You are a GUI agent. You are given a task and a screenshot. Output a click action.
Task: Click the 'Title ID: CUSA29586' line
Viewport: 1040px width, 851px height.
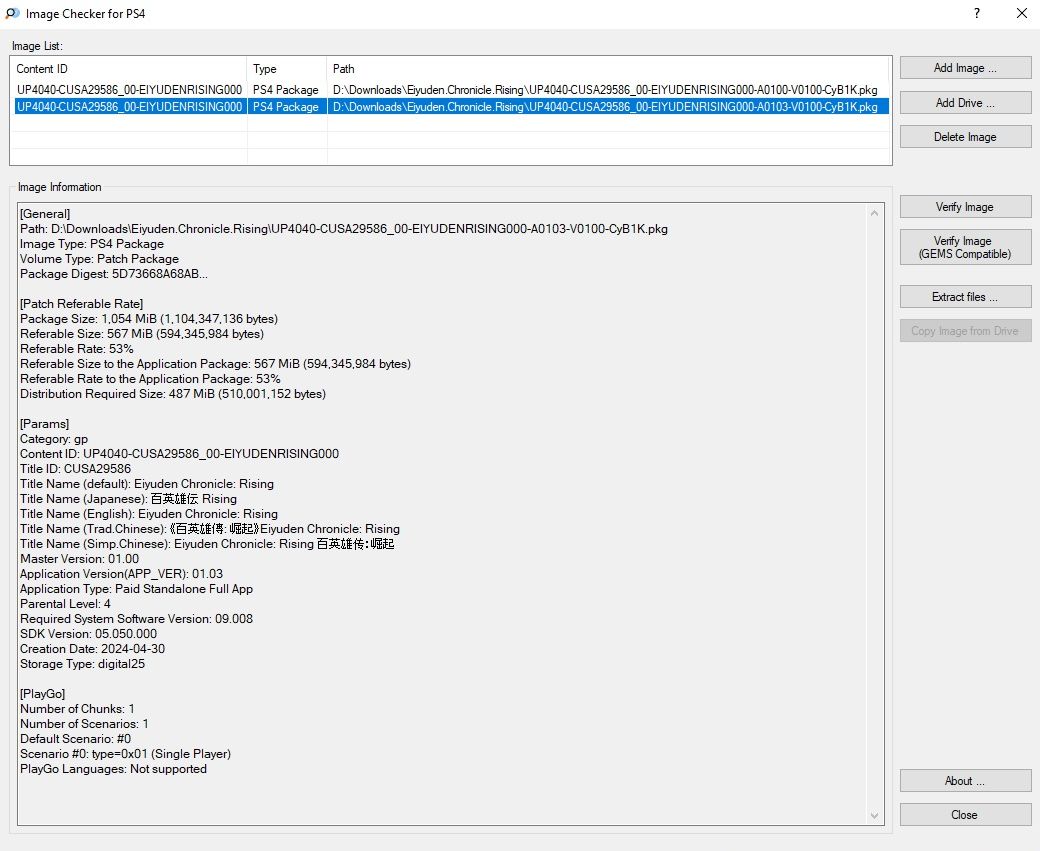point(76,469)
